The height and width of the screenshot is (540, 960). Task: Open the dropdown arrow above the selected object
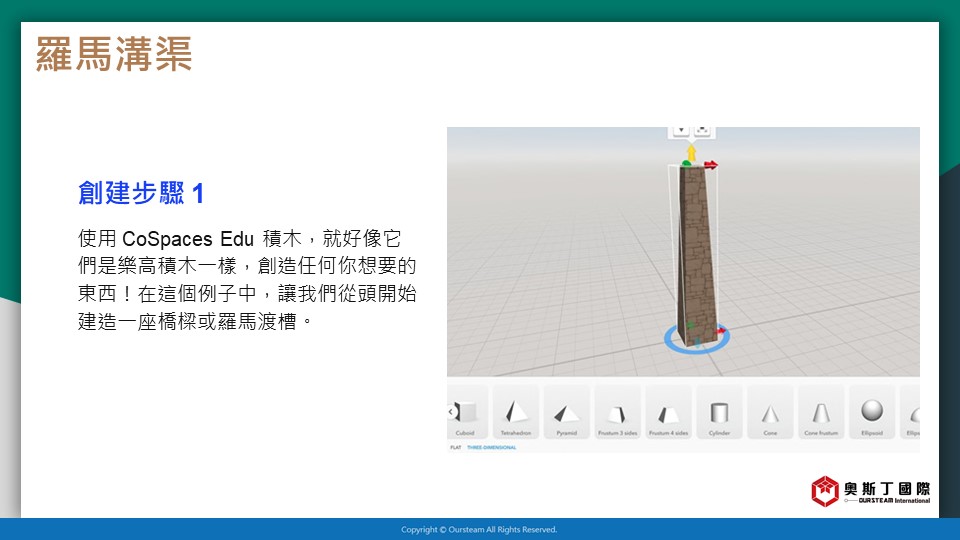pos(681,130)
